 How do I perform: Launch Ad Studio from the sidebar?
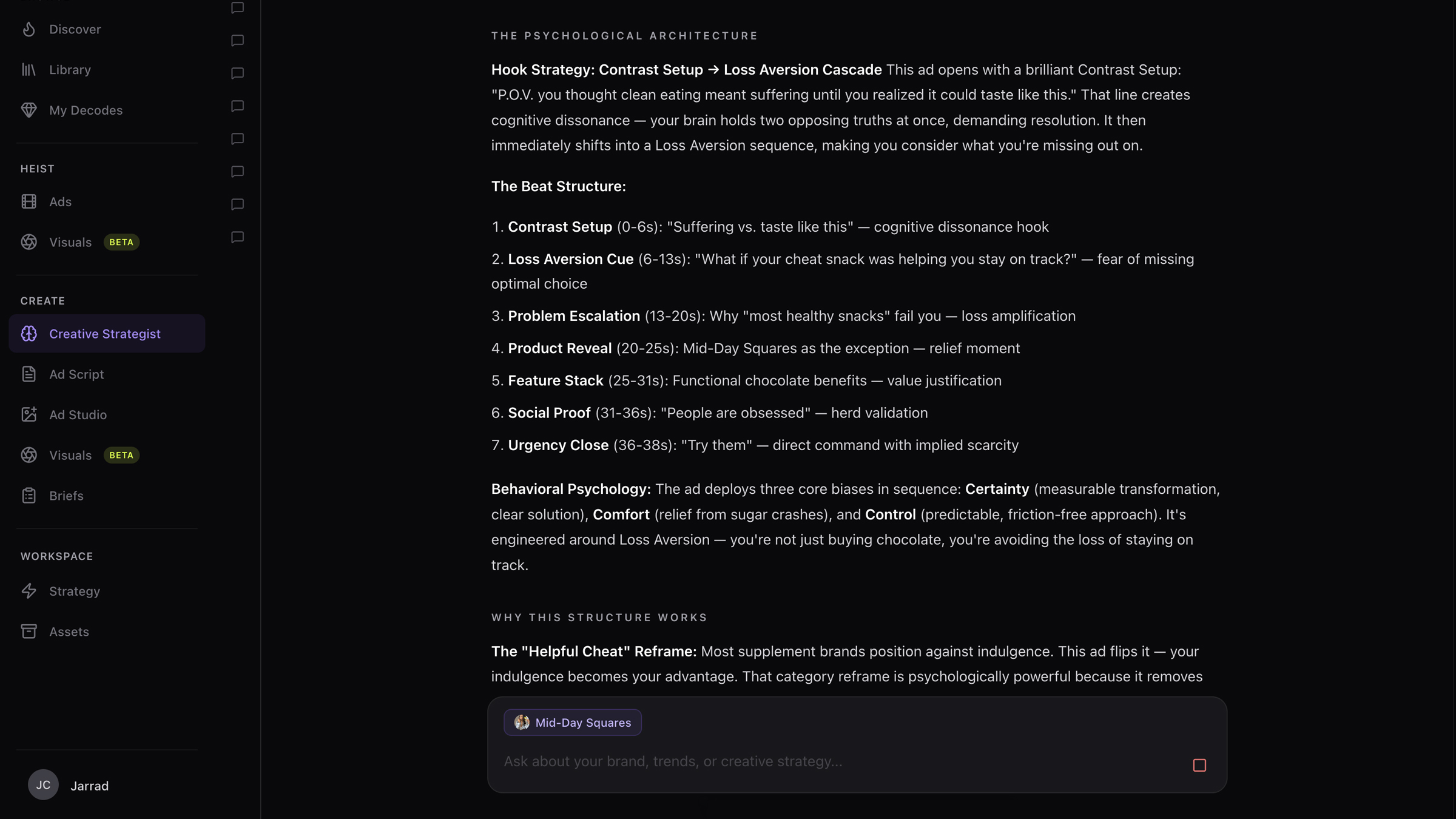coord(77,415)
